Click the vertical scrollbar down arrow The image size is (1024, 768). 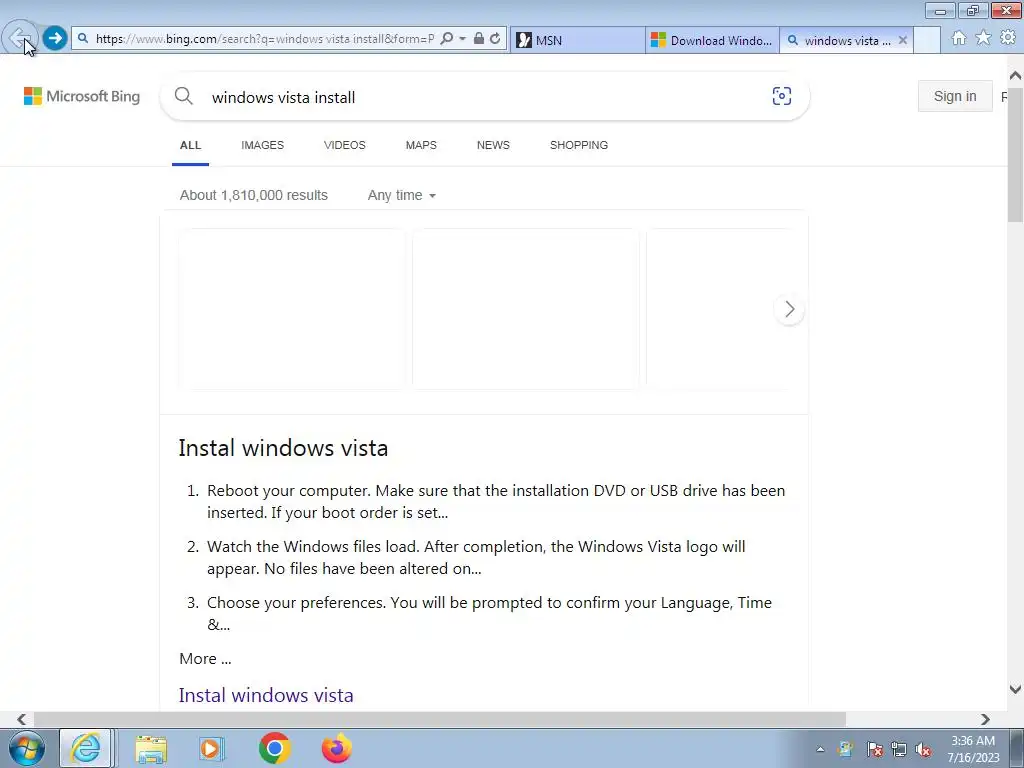click(x=1015, y=689)
